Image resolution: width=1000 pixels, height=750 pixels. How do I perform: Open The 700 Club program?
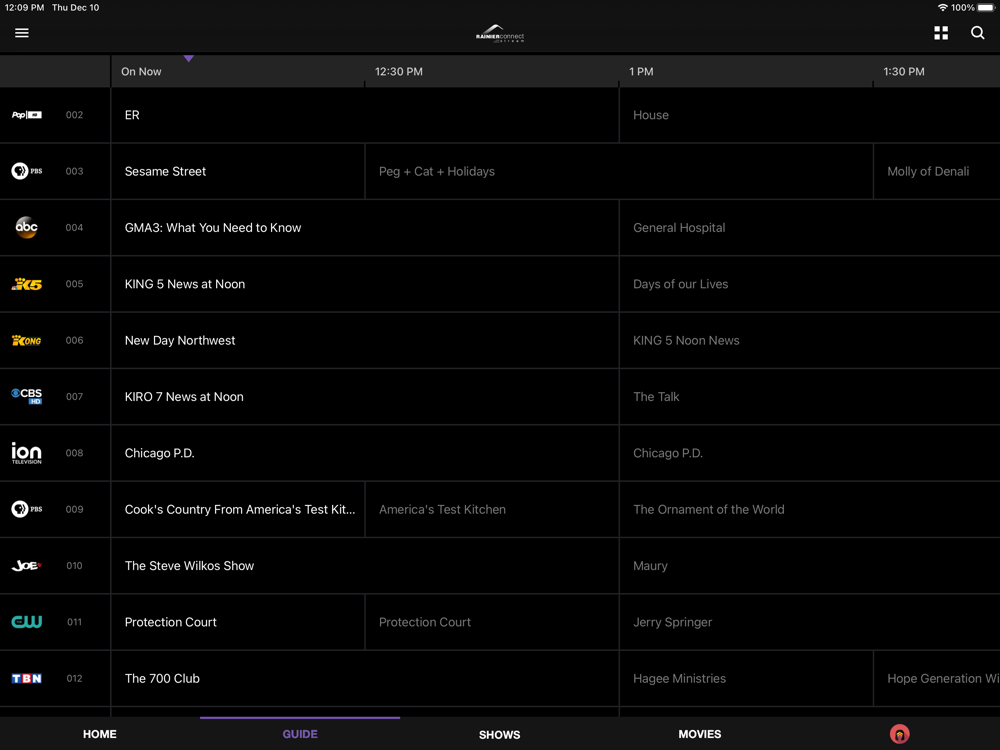365,678
